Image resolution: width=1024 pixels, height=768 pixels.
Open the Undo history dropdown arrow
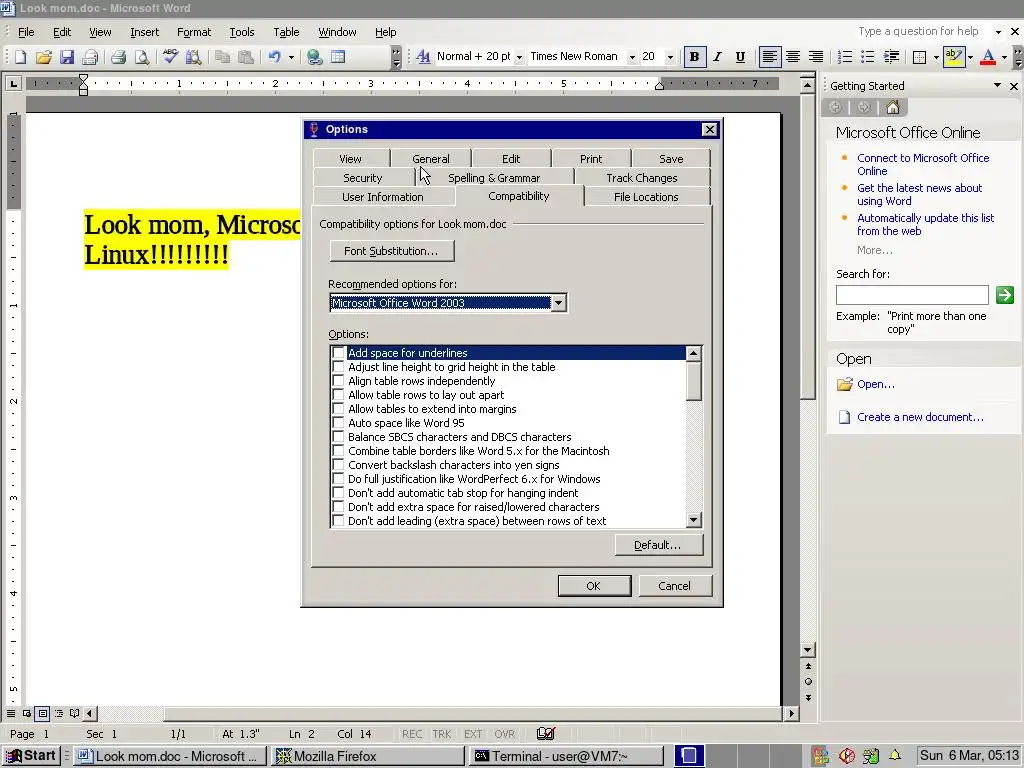click(x=291, y=57)
